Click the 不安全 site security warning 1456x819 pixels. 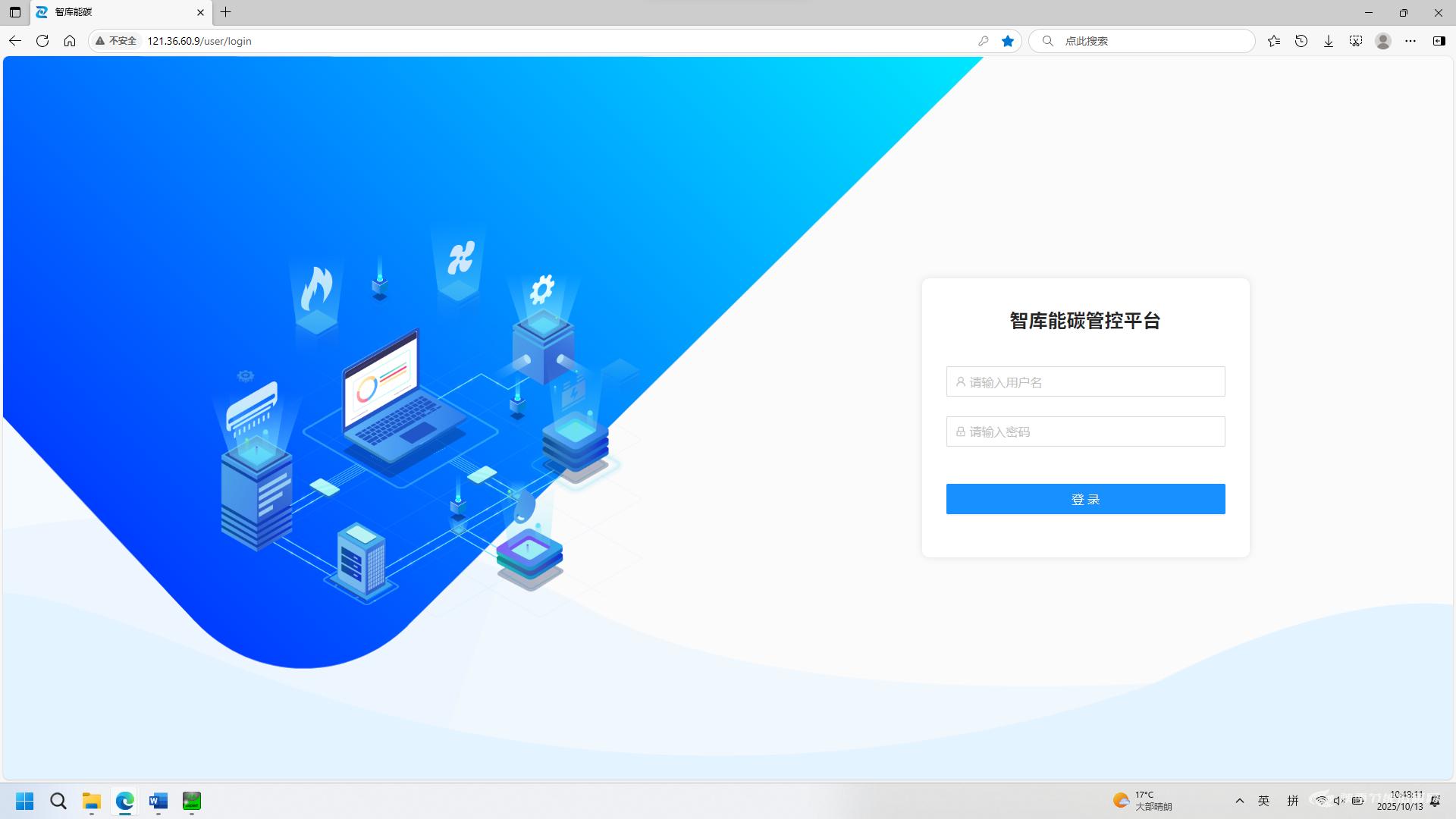click(x=116, y=41)
